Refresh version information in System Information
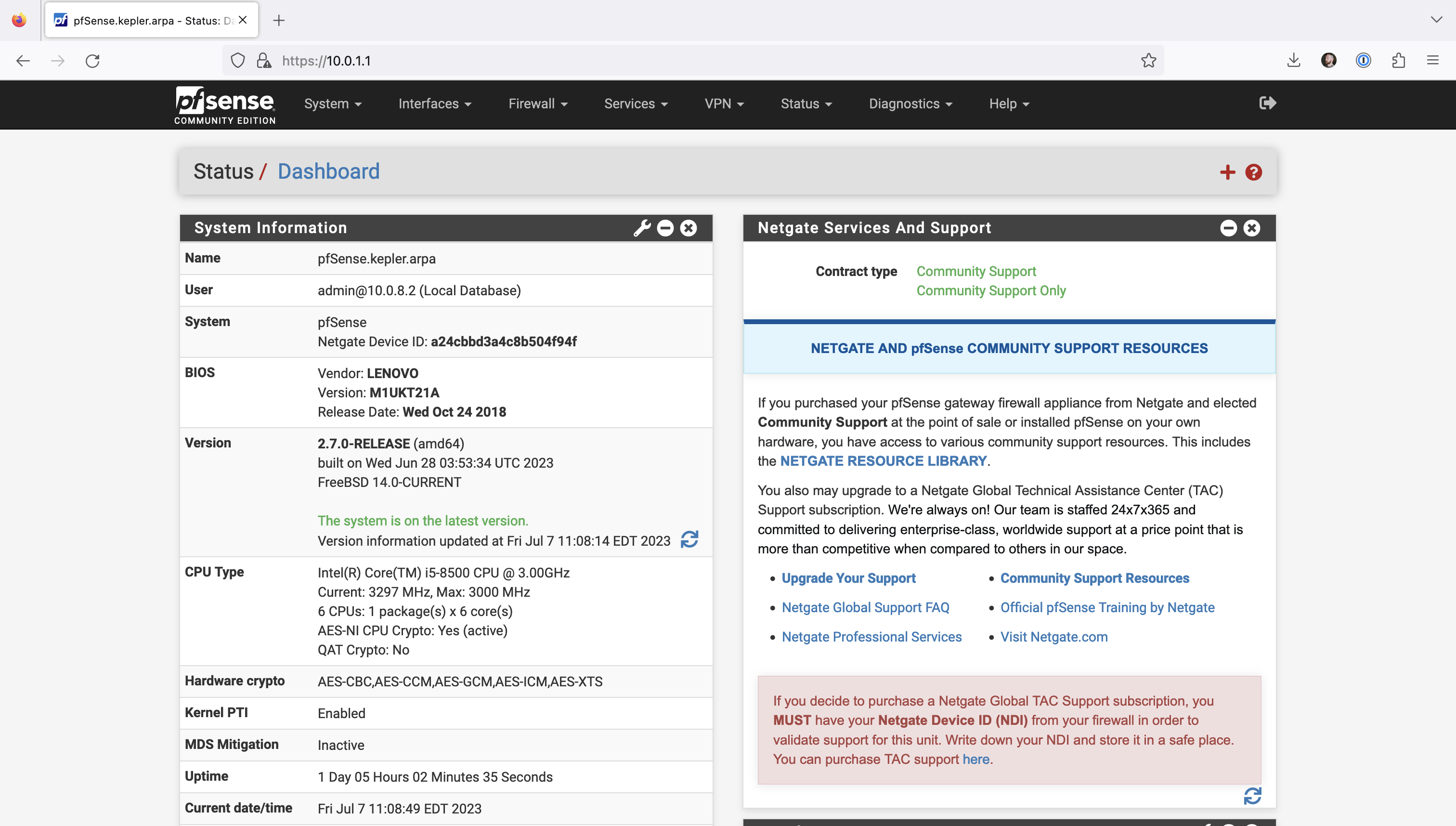The width and height of the screenshot is (1456, 826). tap(689, 539)
